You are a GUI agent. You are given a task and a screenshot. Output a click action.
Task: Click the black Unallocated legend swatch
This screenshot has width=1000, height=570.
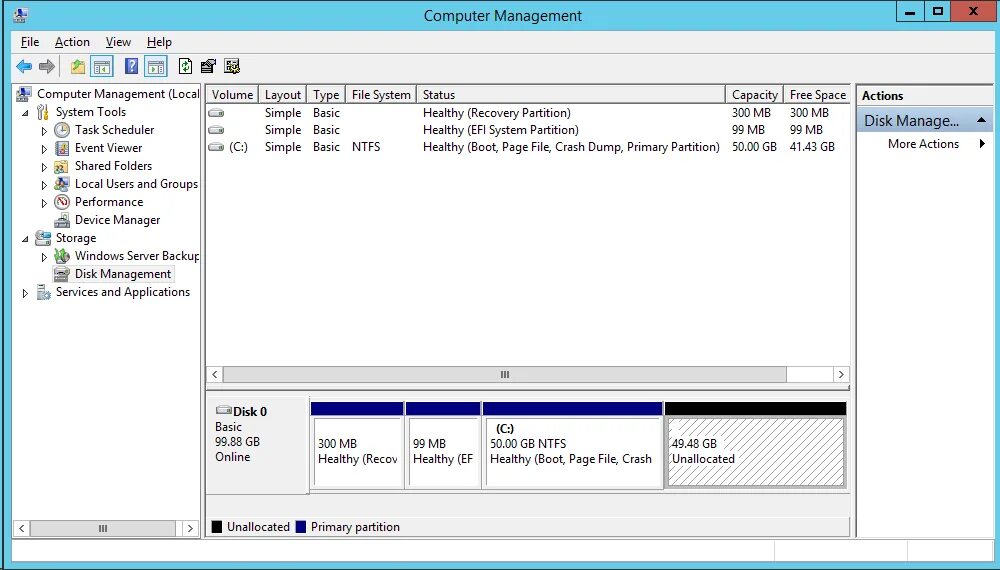point(217,527)
